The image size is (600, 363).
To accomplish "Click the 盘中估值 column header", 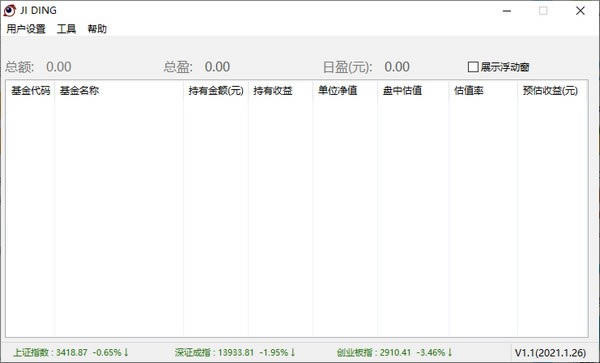I will click(413, 91).
